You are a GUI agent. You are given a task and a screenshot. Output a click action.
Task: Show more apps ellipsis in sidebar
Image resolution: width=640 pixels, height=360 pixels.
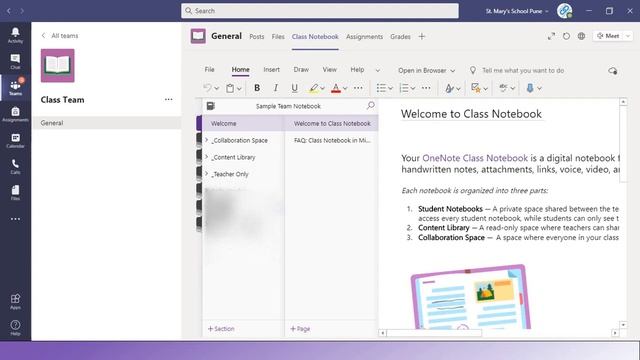click(x=15, y=219)
